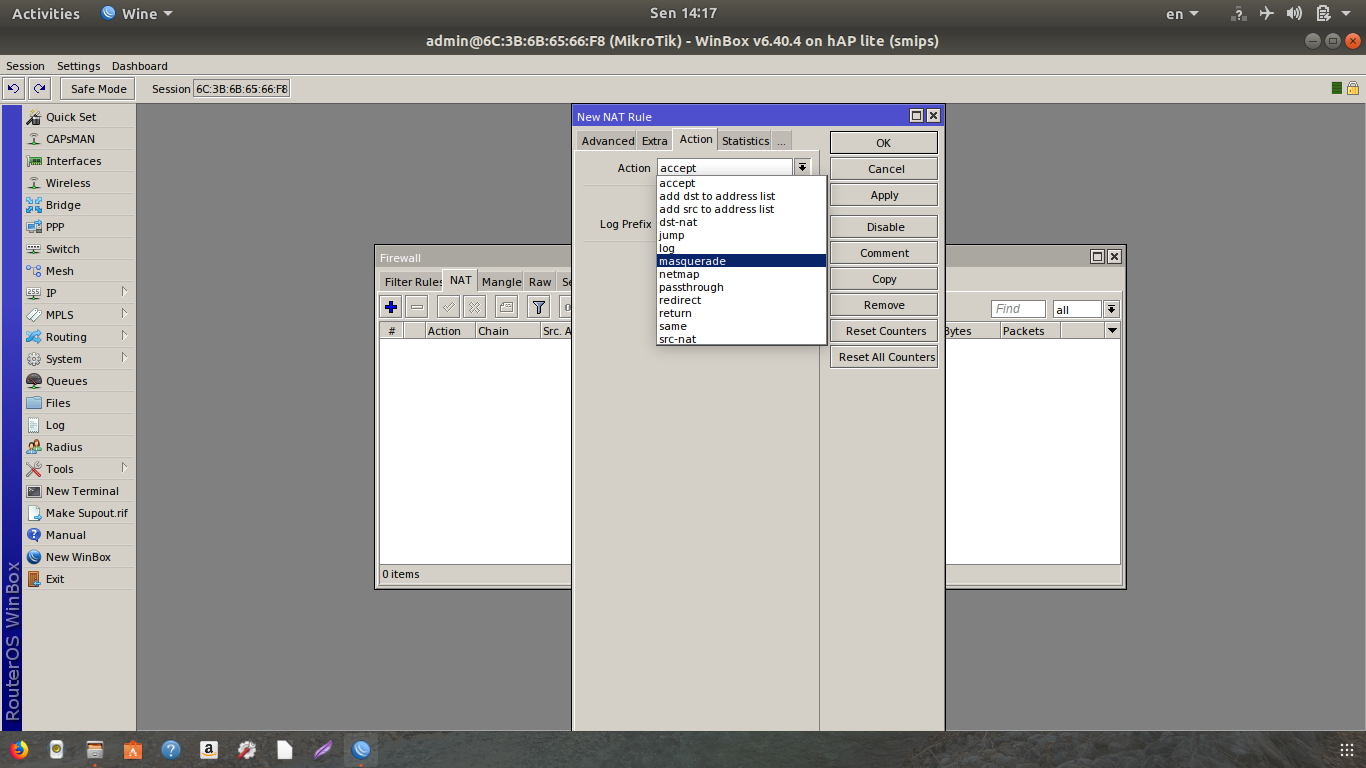
Task: Click OK in New NAT Rule
Action: pos(884,143)
